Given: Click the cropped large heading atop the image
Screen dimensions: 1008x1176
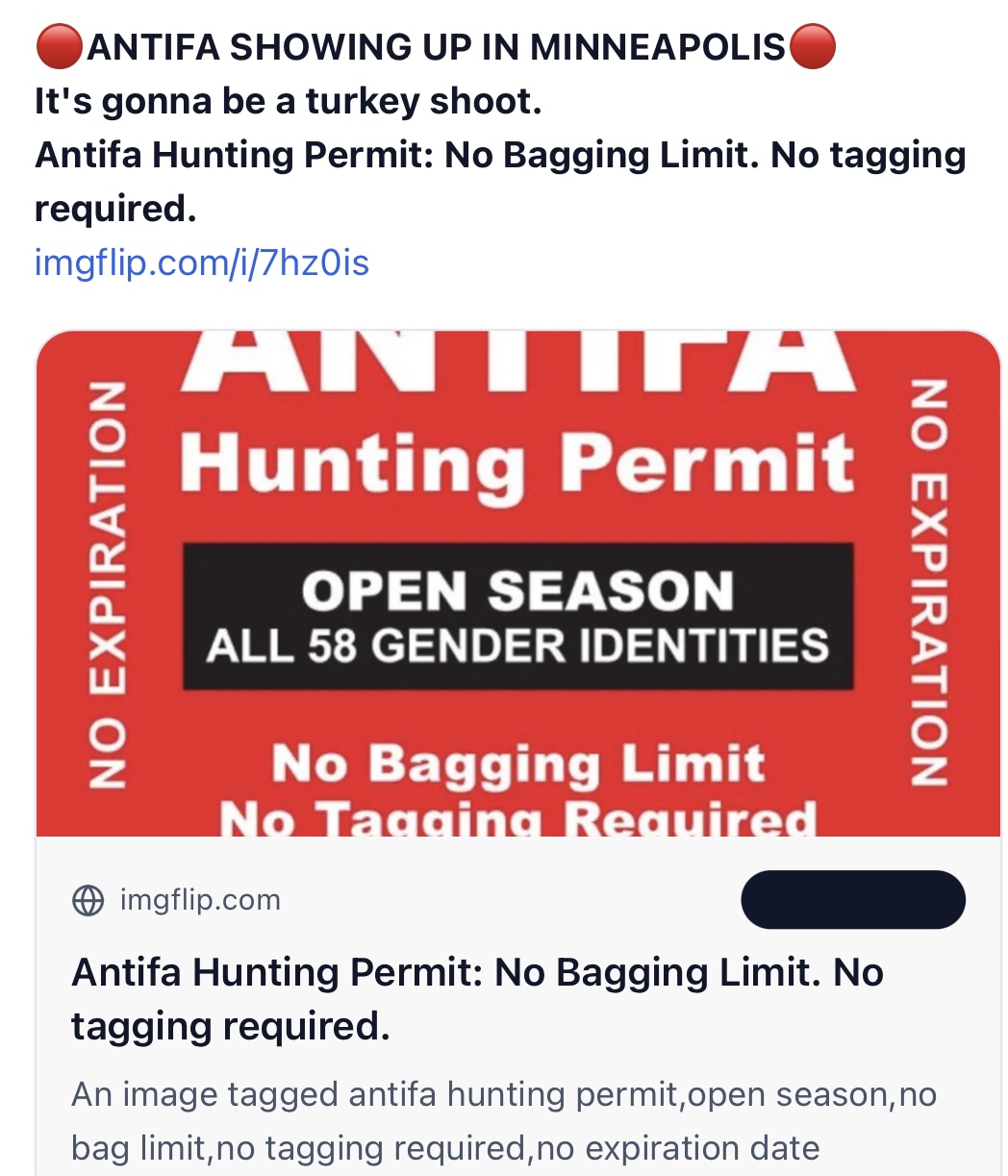Looking at the screenshot, I should coord(517,362).
